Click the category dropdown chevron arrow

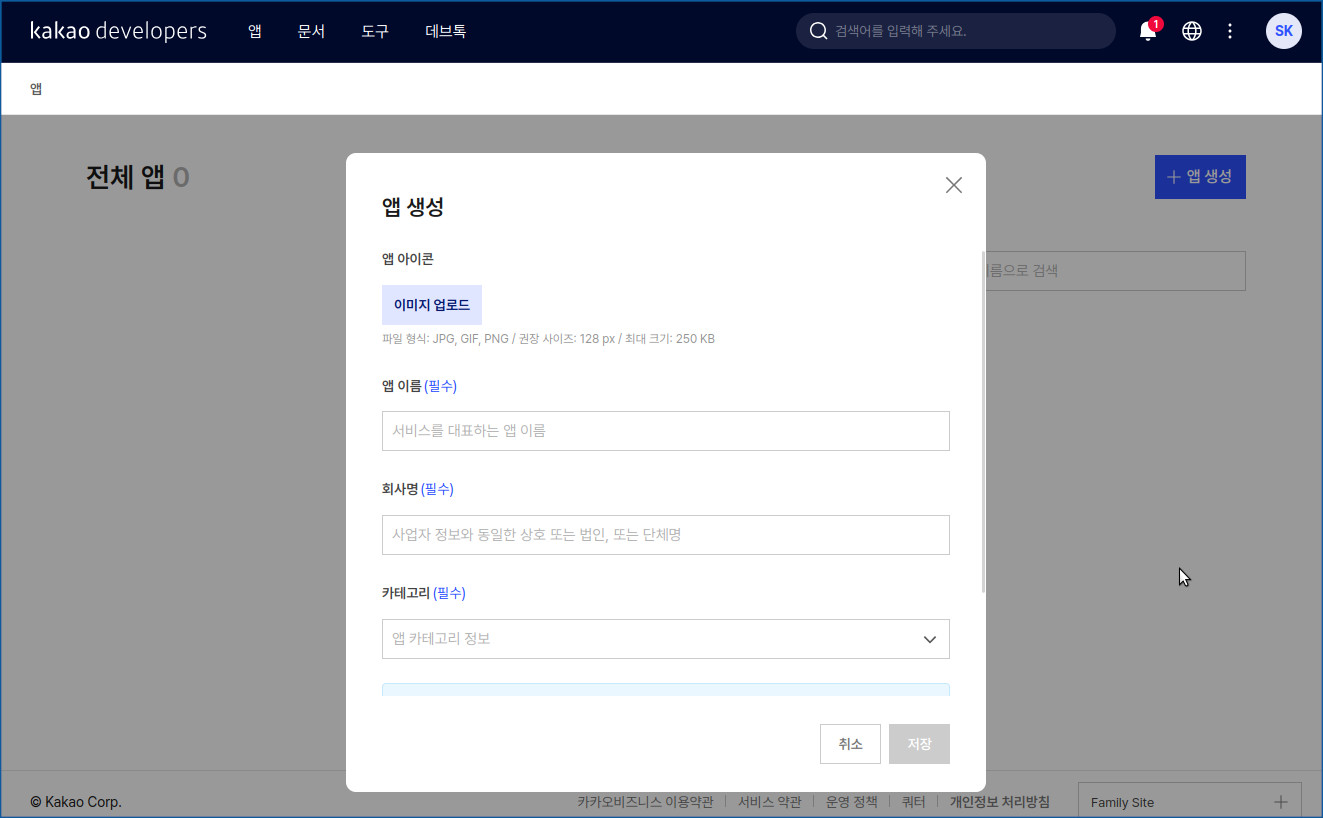pos(930,639)
